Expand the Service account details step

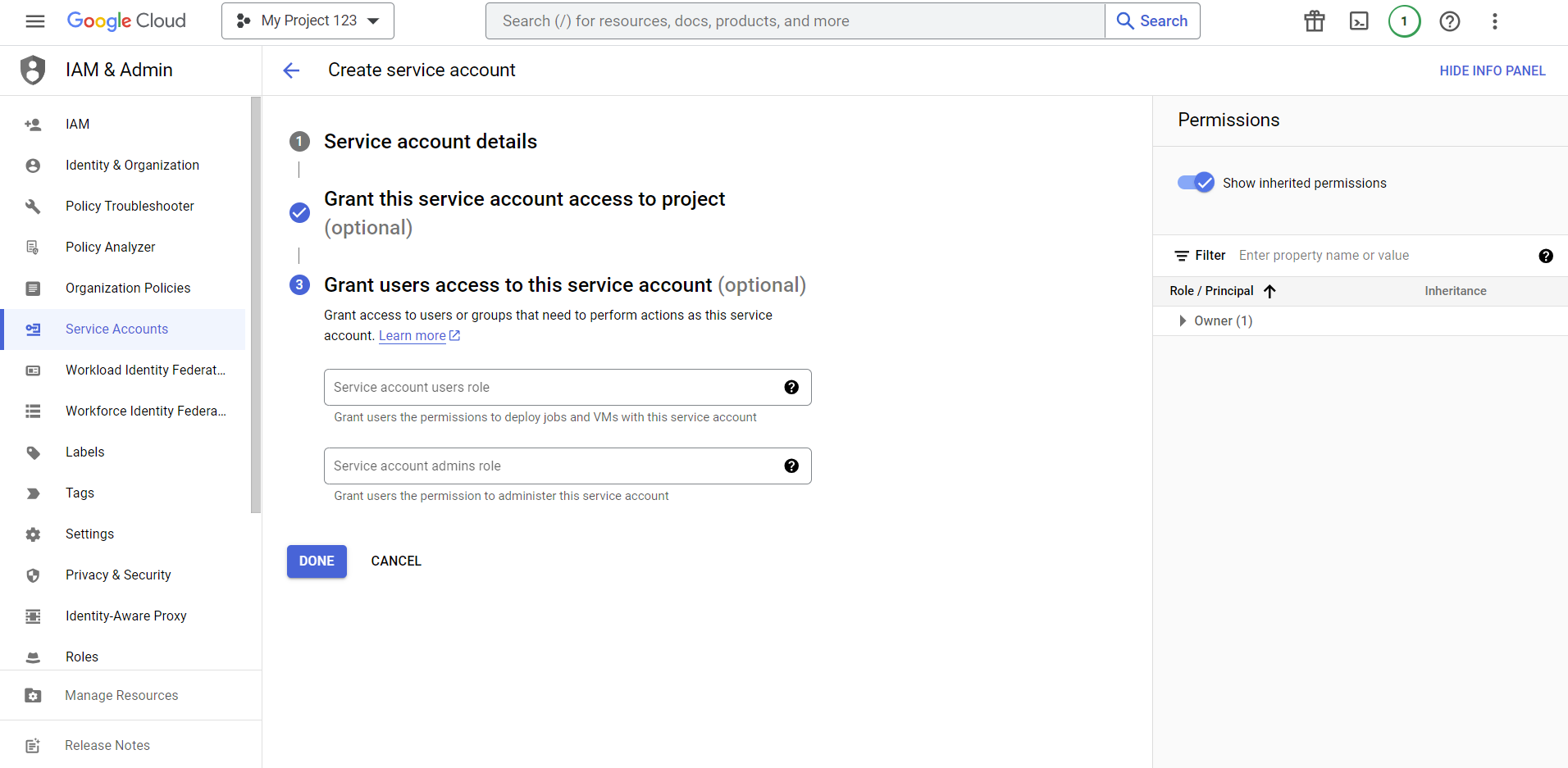[431, 142]
